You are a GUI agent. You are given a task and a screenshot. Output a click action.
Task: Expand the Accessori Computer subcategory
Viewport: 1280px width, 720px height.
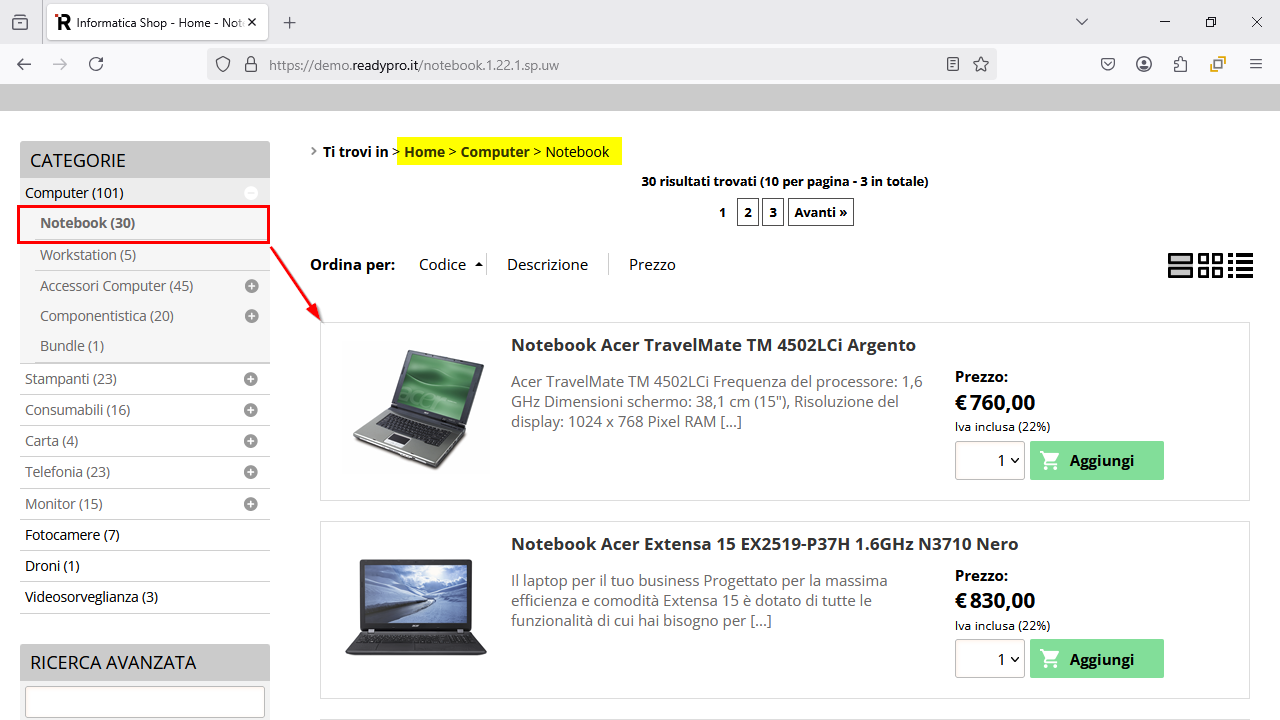[251, 286]
